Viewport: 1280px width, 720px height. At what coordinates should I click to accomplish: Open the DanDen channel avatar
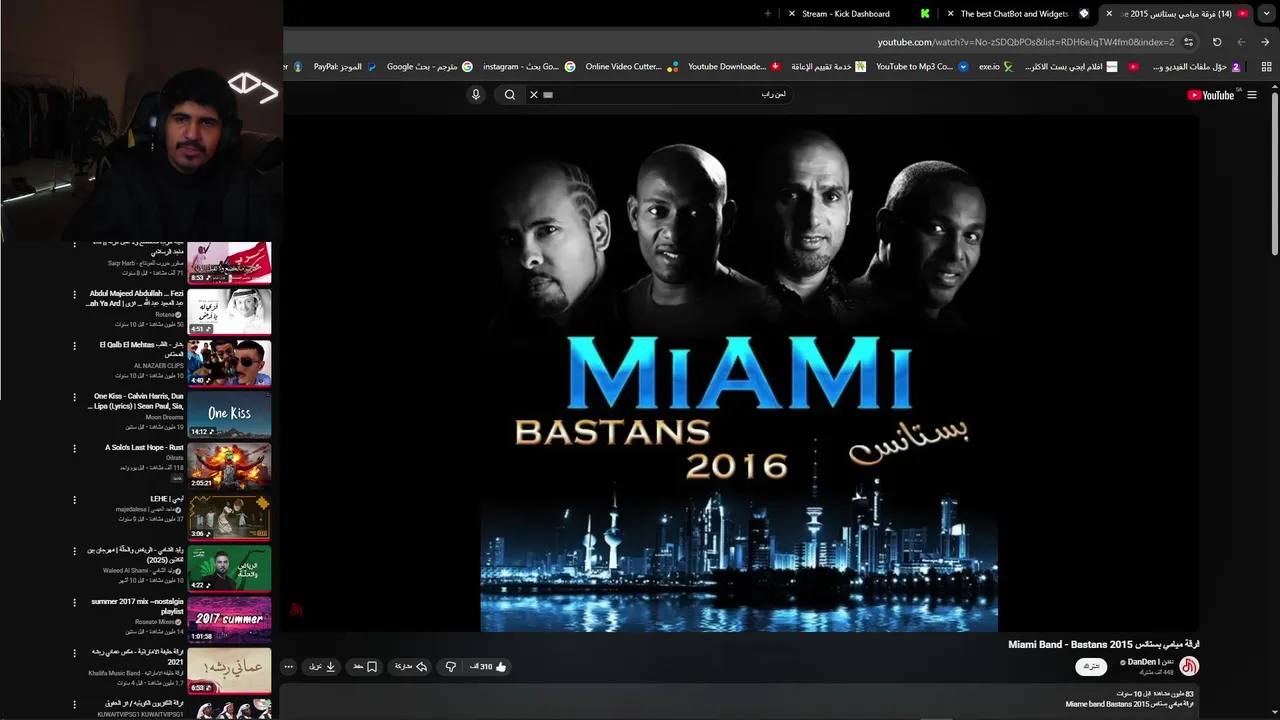(x=1189, y=666)
